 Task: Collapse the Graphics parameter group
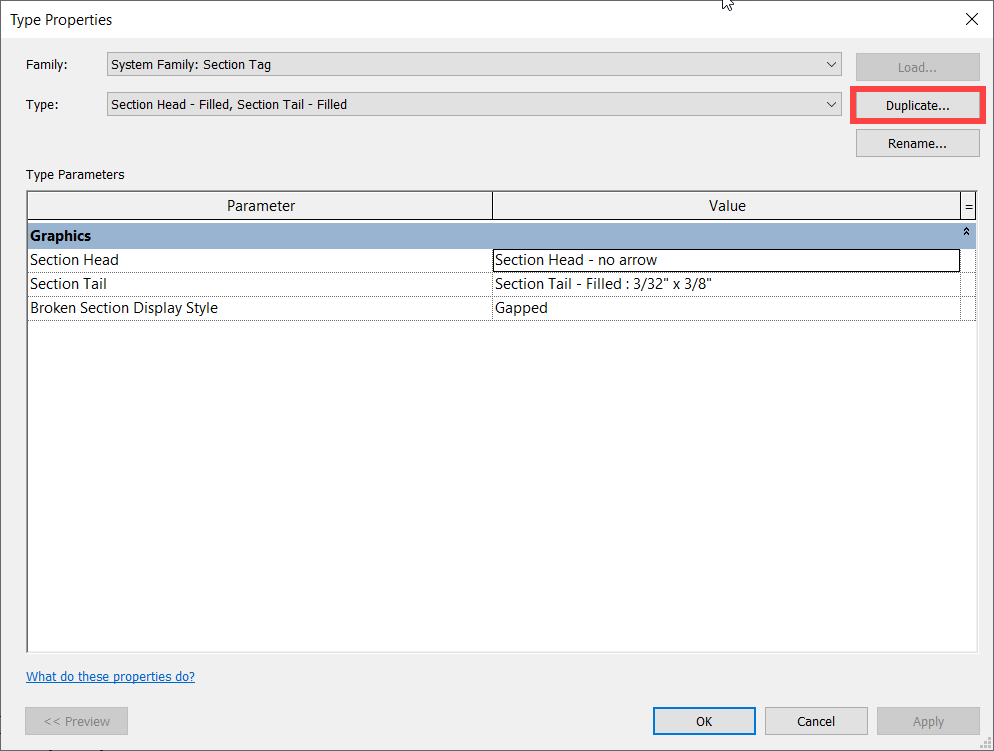(965, 231)
